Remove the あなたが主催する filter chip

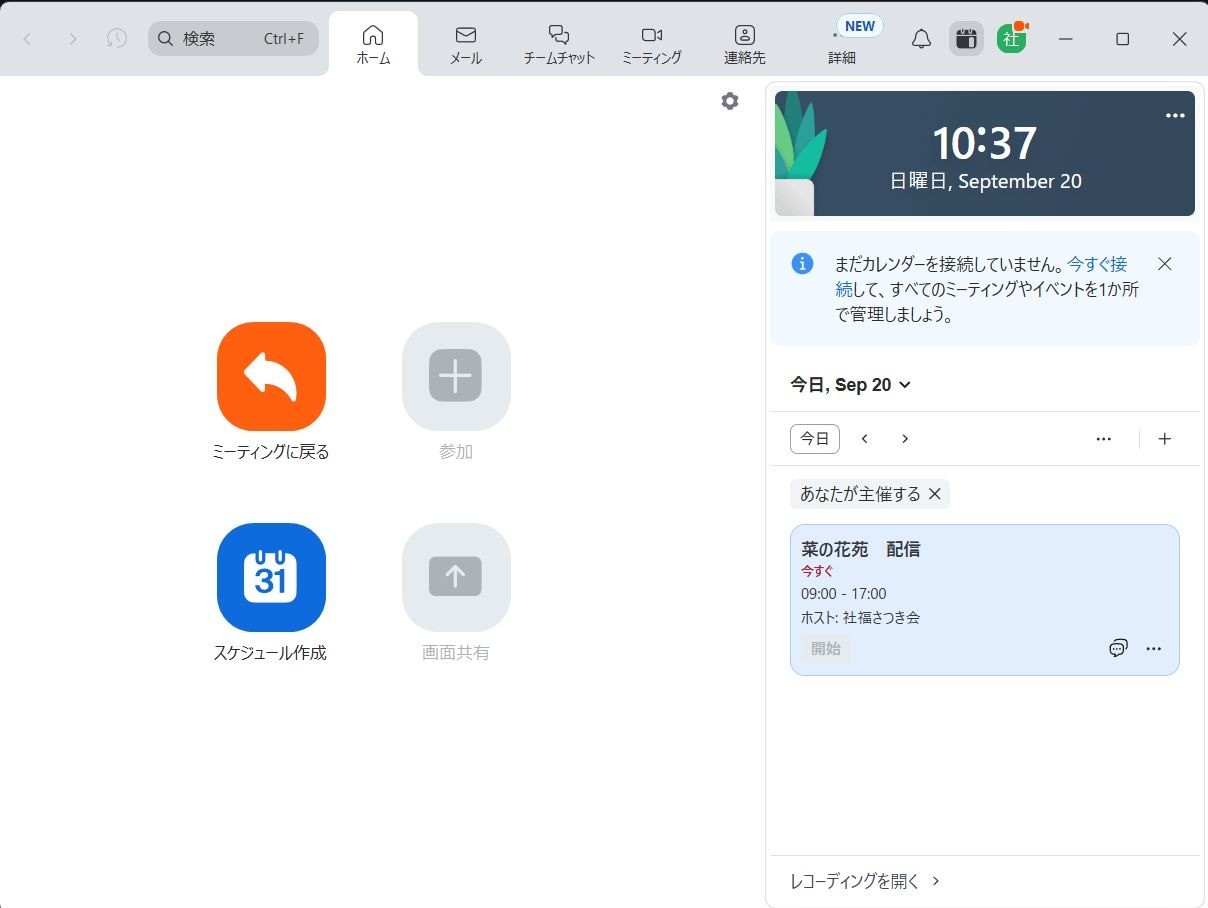click(x=935, y=494)
